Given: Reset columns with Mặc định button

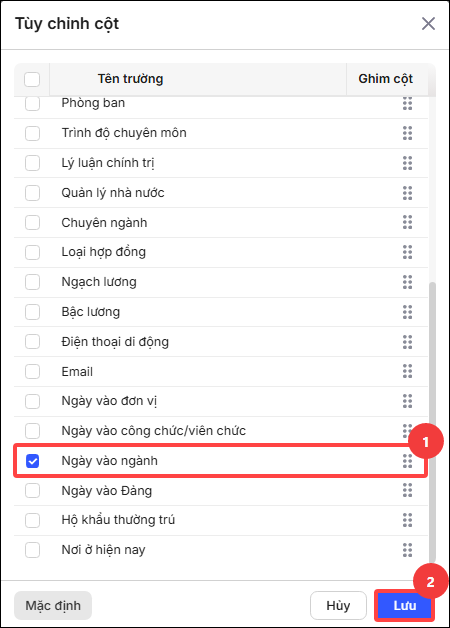Looking at the screenshot, I should [53, 605].
